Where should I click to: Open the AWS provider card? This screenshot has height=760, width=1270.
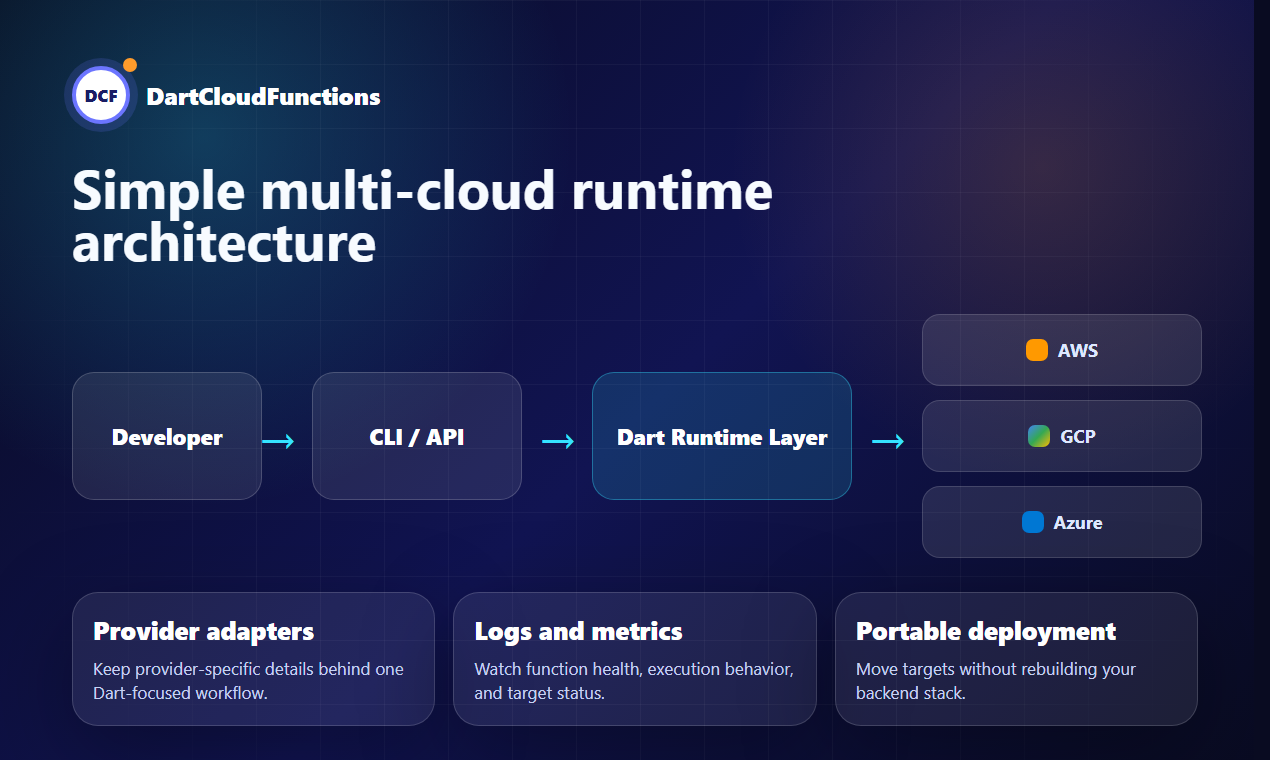pos(1062,350)
